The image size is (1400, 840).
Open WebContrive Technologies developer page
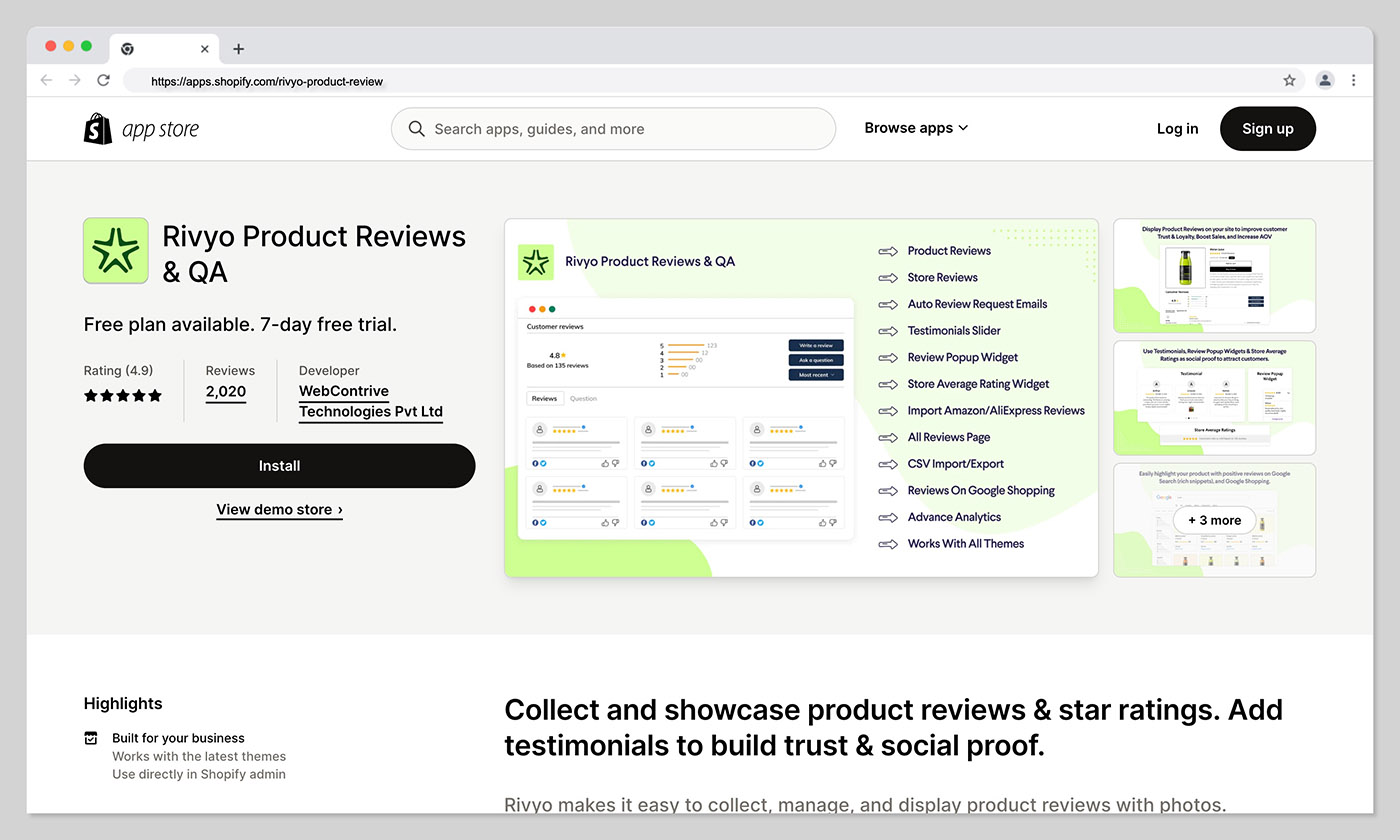(x=370, y=401)
